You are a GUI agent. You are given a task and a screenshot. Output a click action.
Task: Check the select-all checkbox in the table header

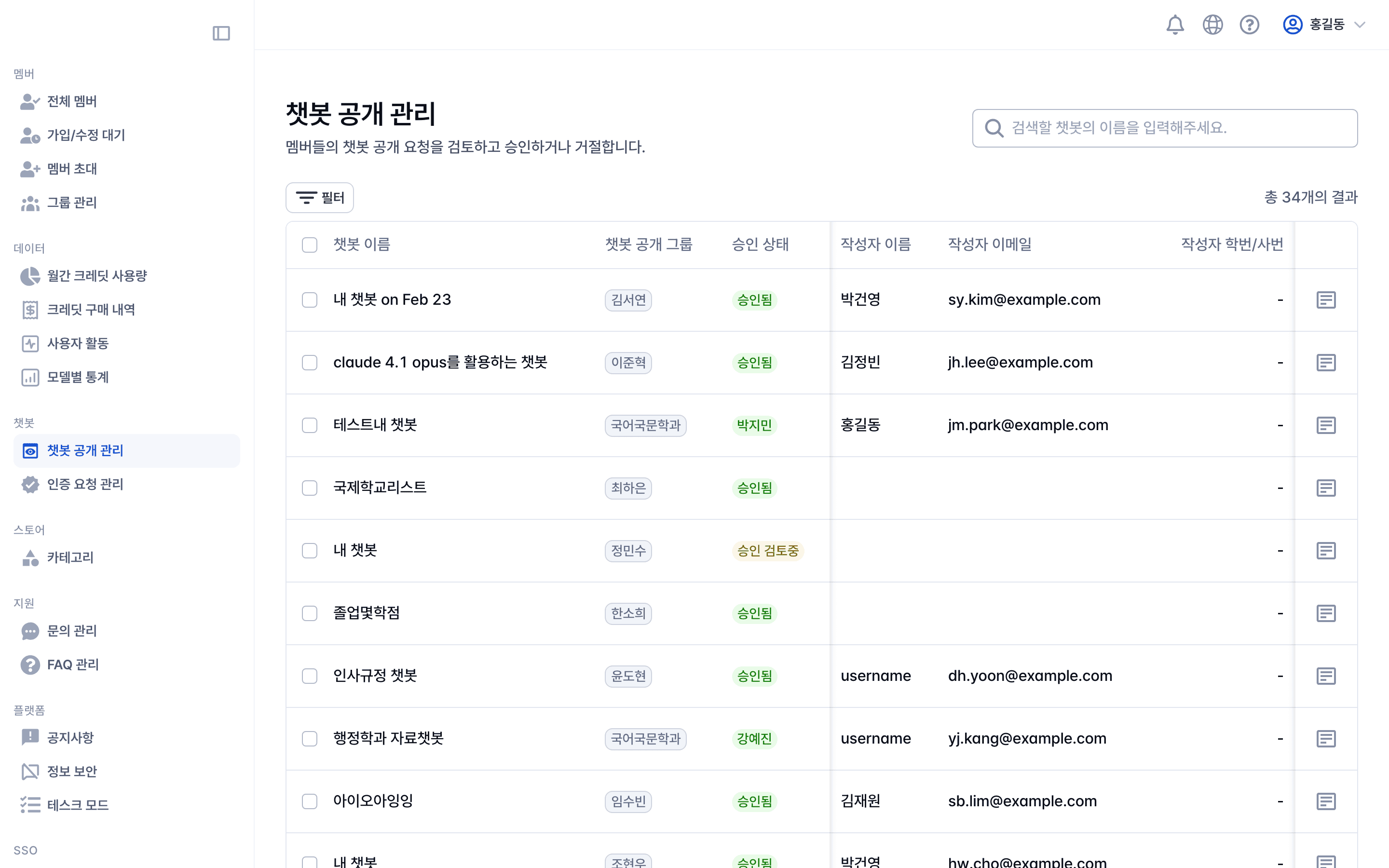pos(309,244)
